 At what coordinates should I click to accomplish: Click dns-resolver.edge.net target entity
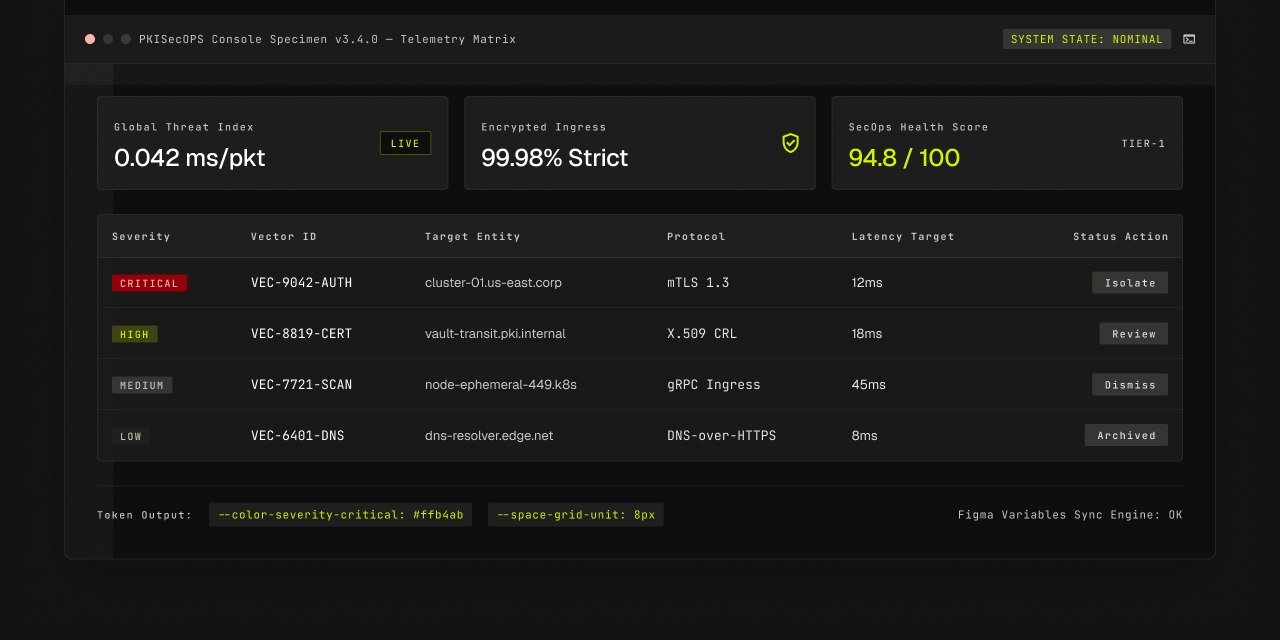pos(489,435)
